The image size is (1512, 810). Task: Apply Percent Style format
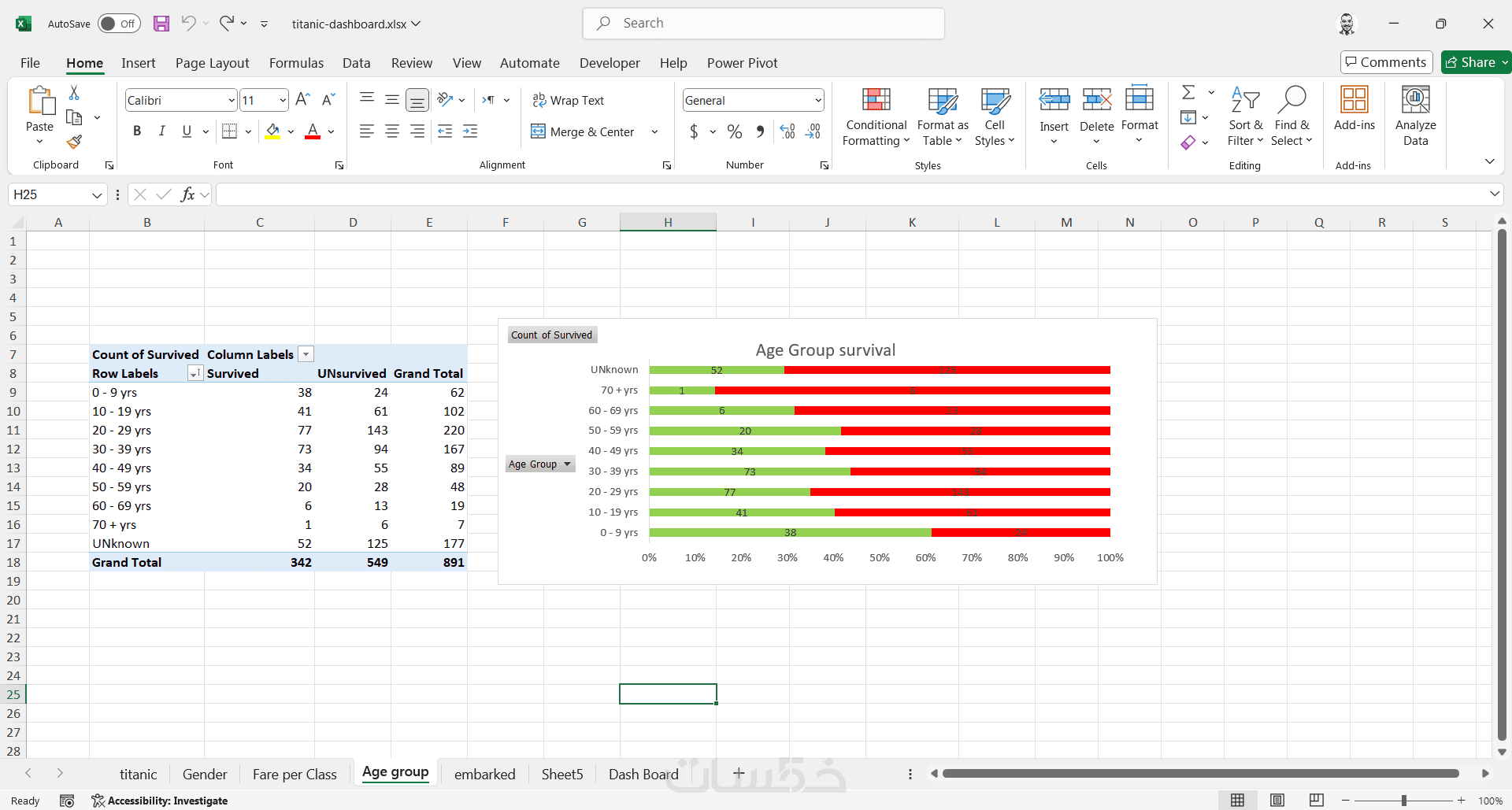click(x=735, y=131)
